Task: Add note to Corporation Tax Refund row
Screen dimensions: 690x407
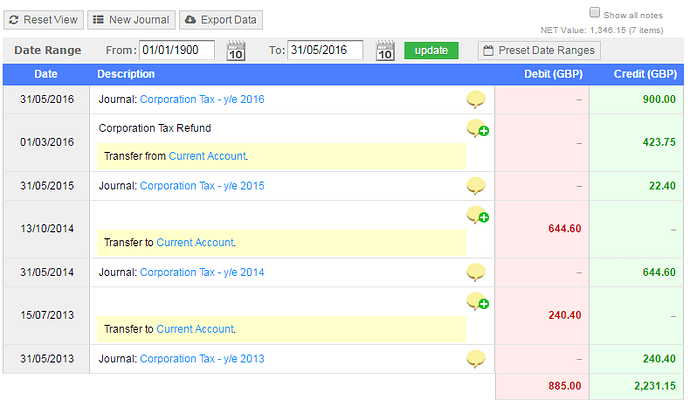Action: tap(477, 129)
